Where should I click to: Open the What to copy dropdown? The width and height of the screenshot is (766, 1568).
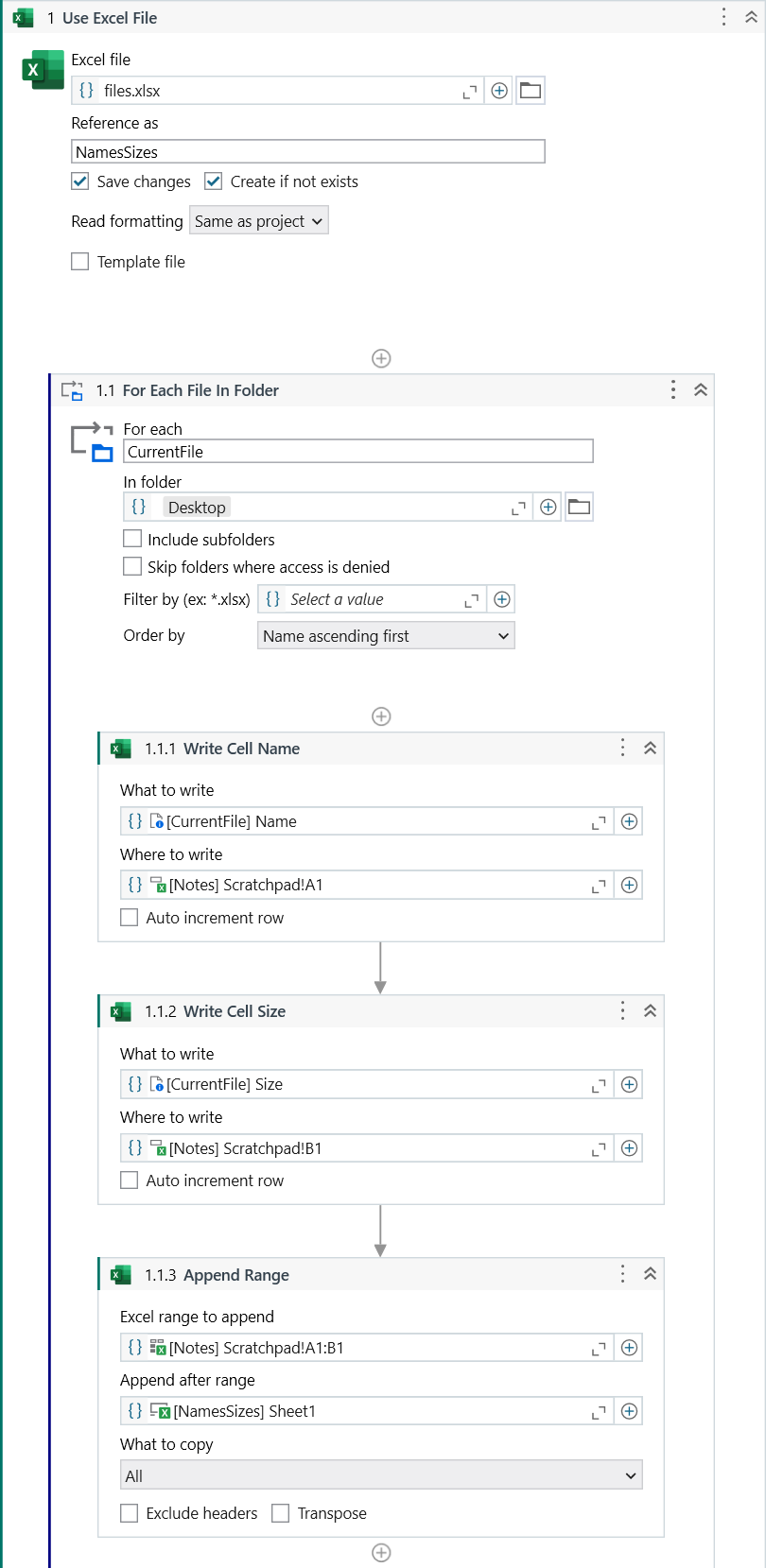pos(381,1475)
